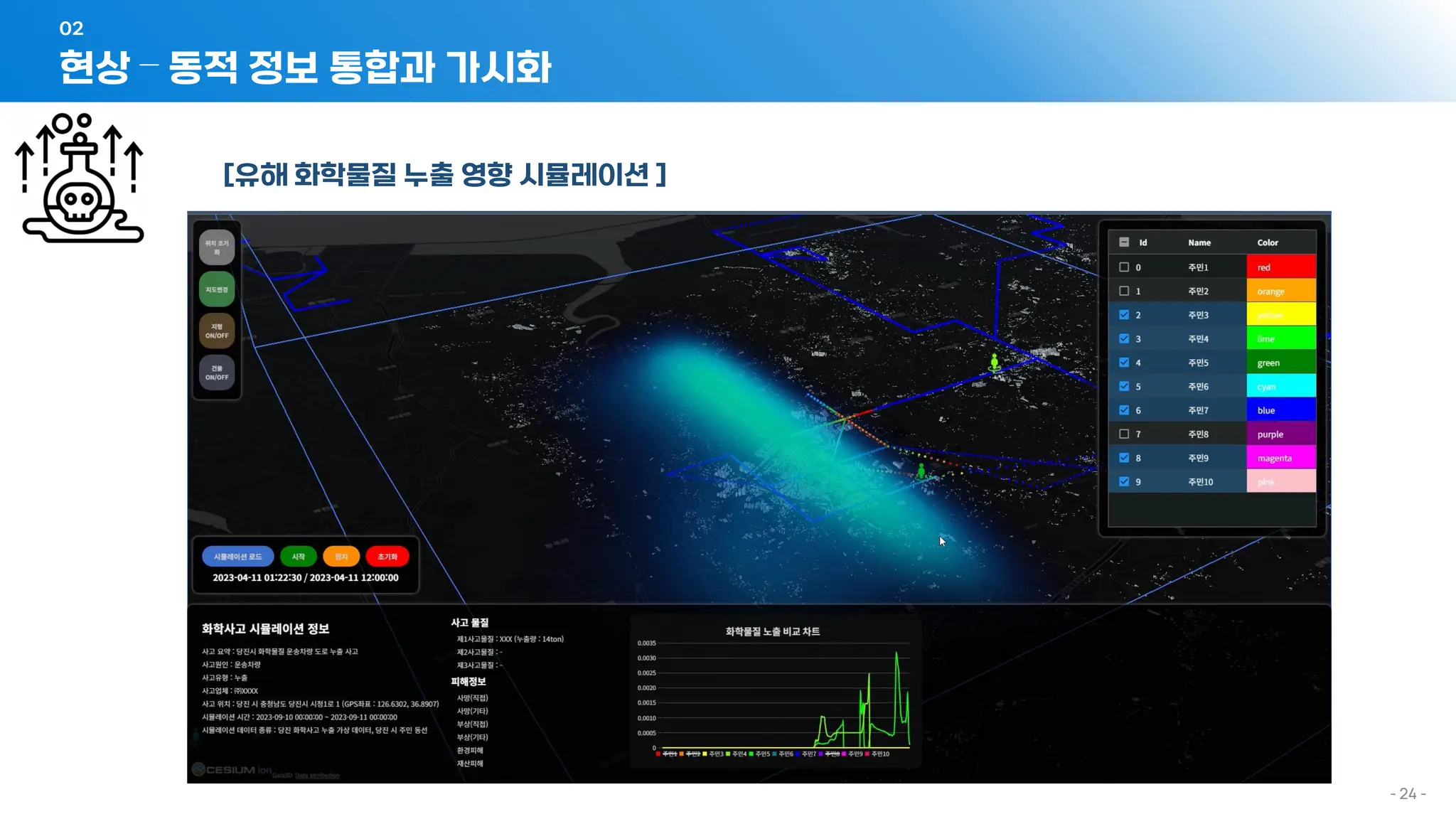1456x819 pixels.
Task: Click the blue color swatch for 주민7
Action: [x=1281, y=409]
